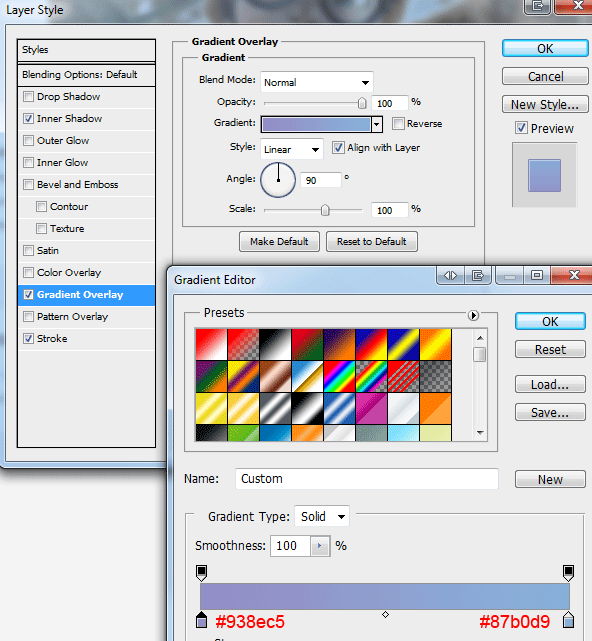Click the gradient midpoint diamond marker
Screen dimensions: 592x641
pyautogui.click(x=385, y=614)
